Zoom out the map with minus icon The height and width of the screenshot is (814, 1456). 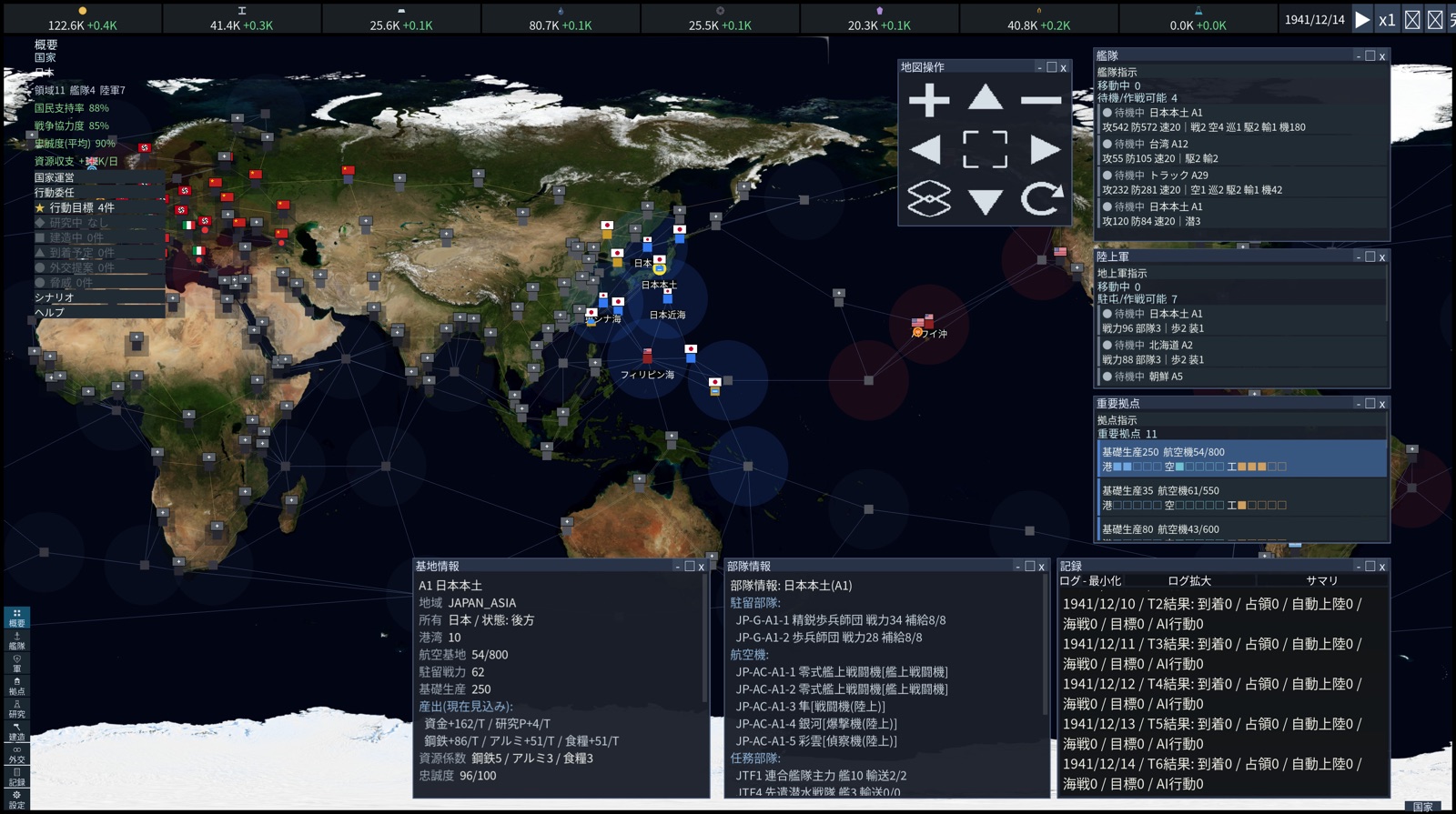pos(1041,100)
